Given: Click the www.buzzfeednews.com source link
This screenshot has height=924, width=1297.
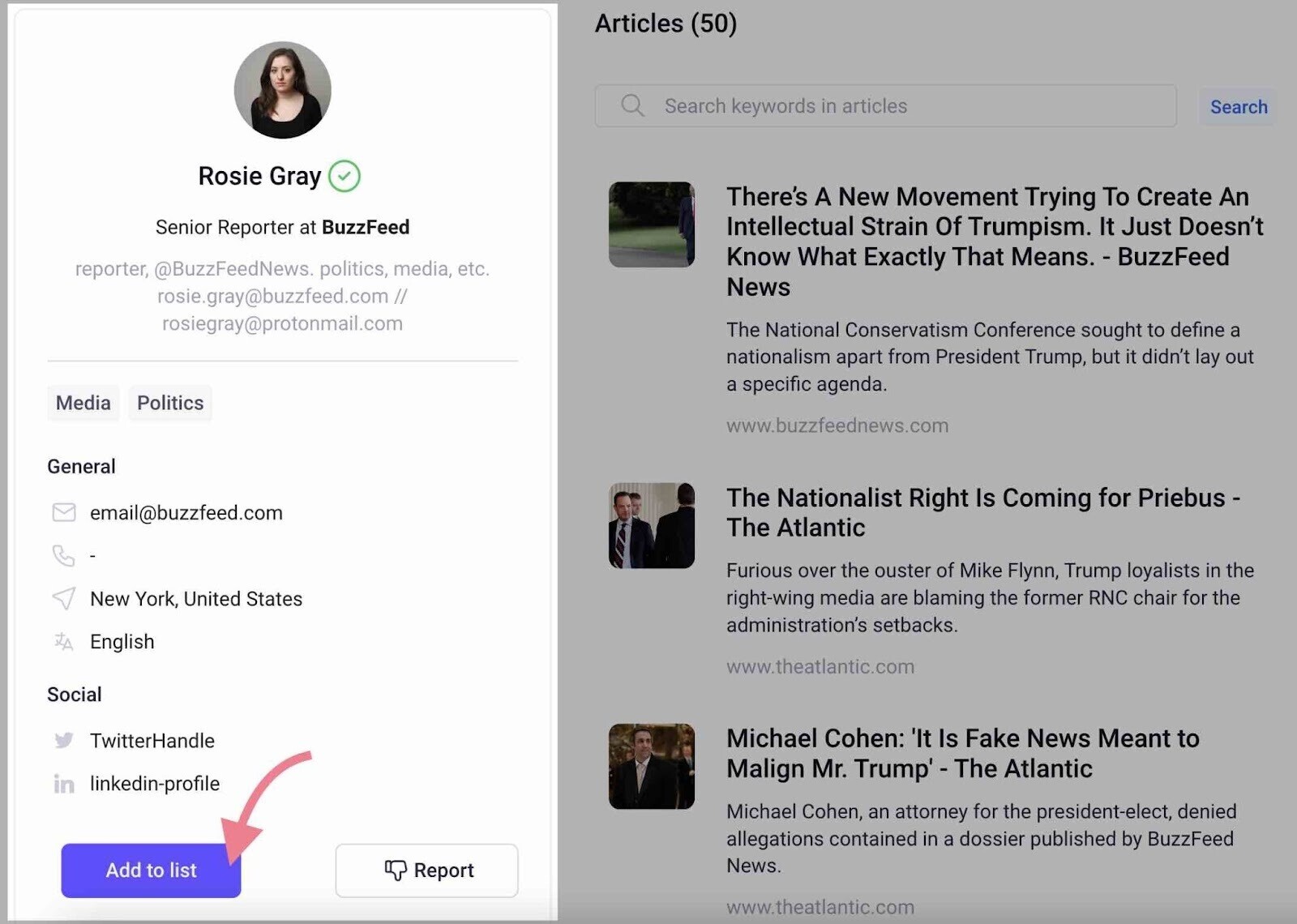Looking at the screenshot, I should click(x=837, y=426).
